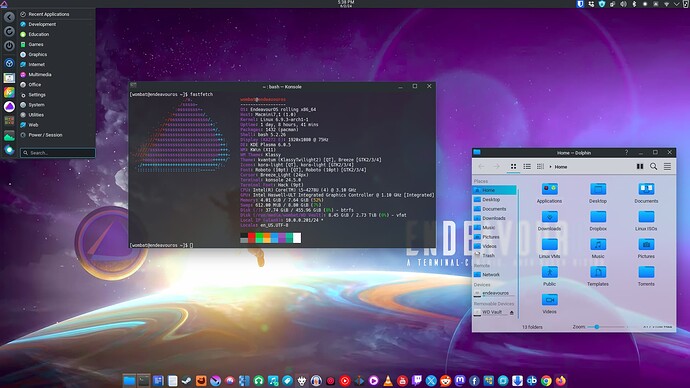Switch Dolphin to Details view mode
Screen dimensions: 690x388
[540, 167]
